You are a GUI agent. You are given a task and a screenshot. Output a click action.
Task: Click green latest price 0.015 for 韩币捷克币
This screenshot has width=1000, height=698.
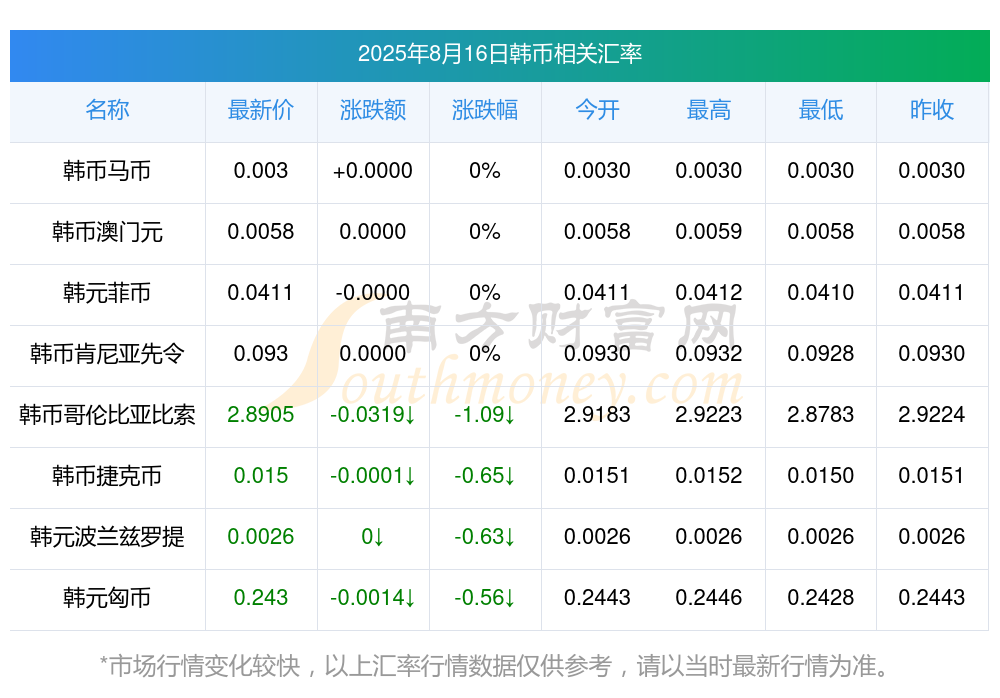point(260,476)
